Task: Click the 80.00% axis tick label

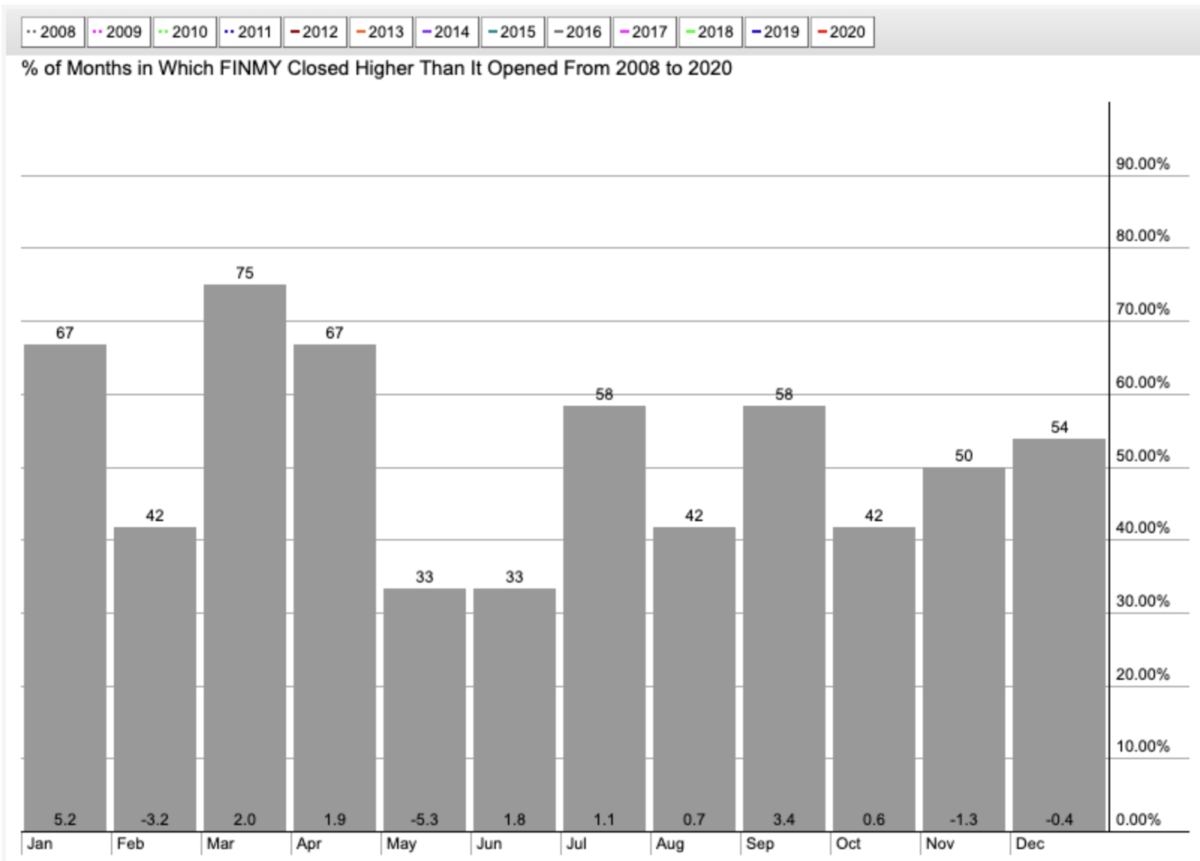Action: (1141, 237)
